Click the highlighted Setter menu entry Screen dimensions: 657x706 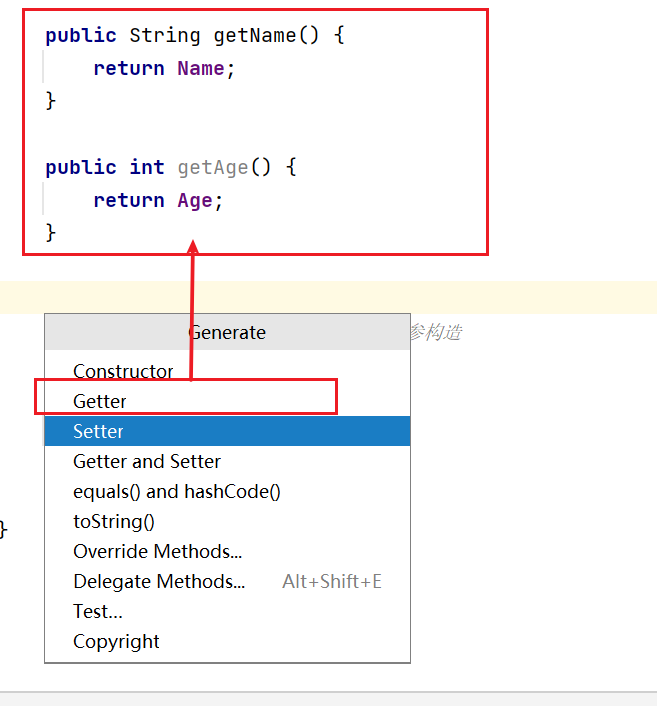click(227, 431)
